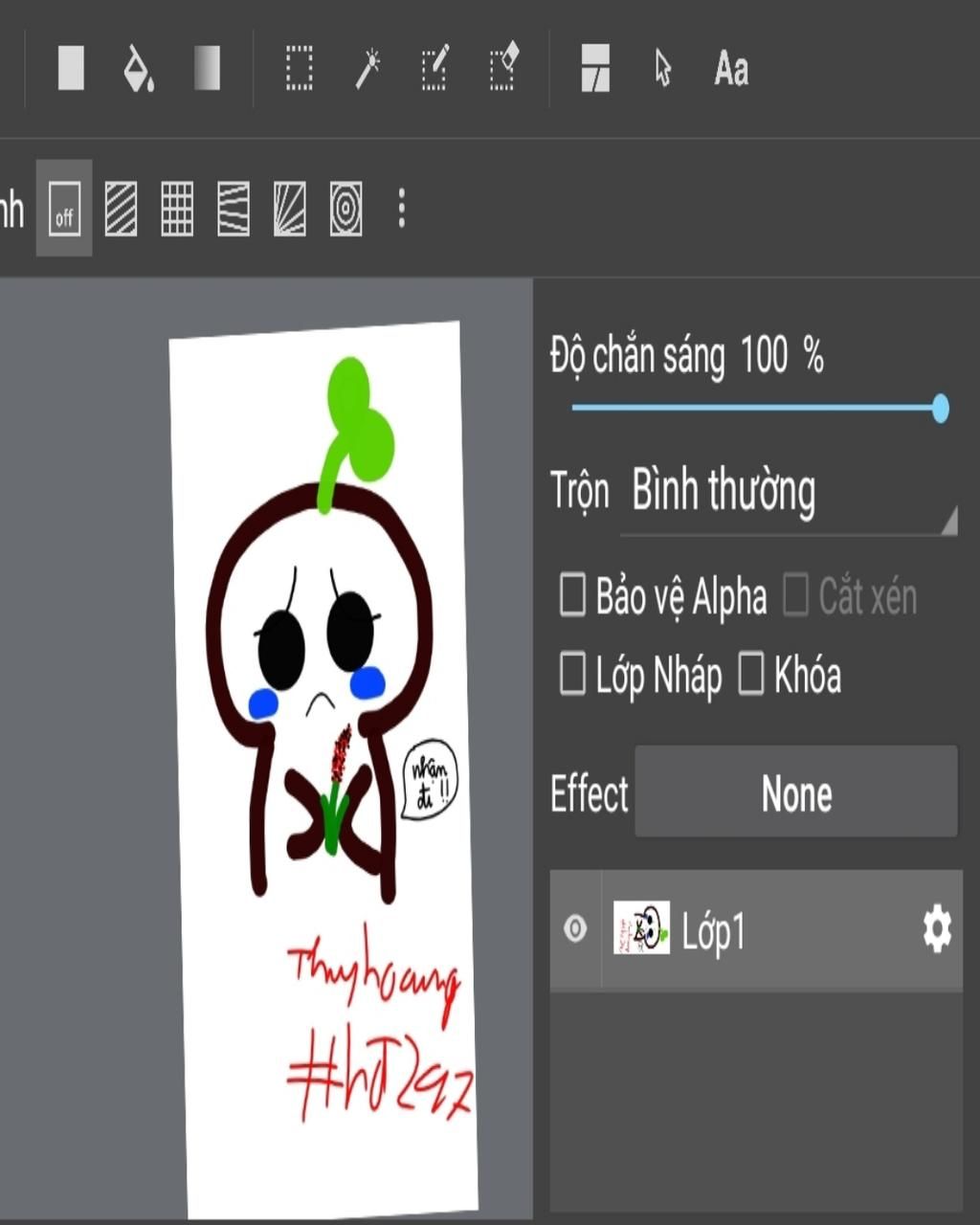Select the Select Pen tool
This screenshot has height=1225, width=980.
point(434,69)
